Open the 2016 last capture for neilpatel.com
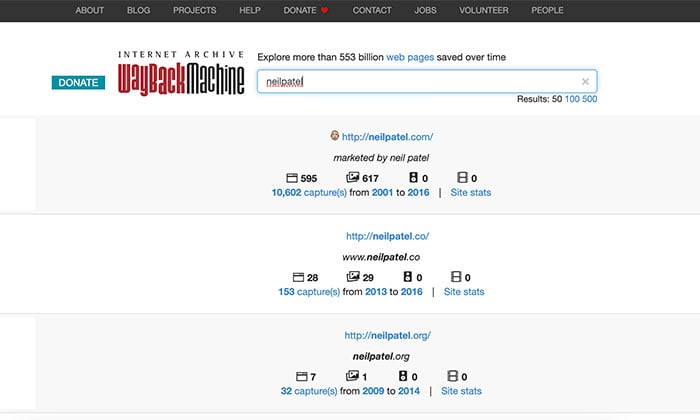The image size is (700, 420). click(418, 192)
